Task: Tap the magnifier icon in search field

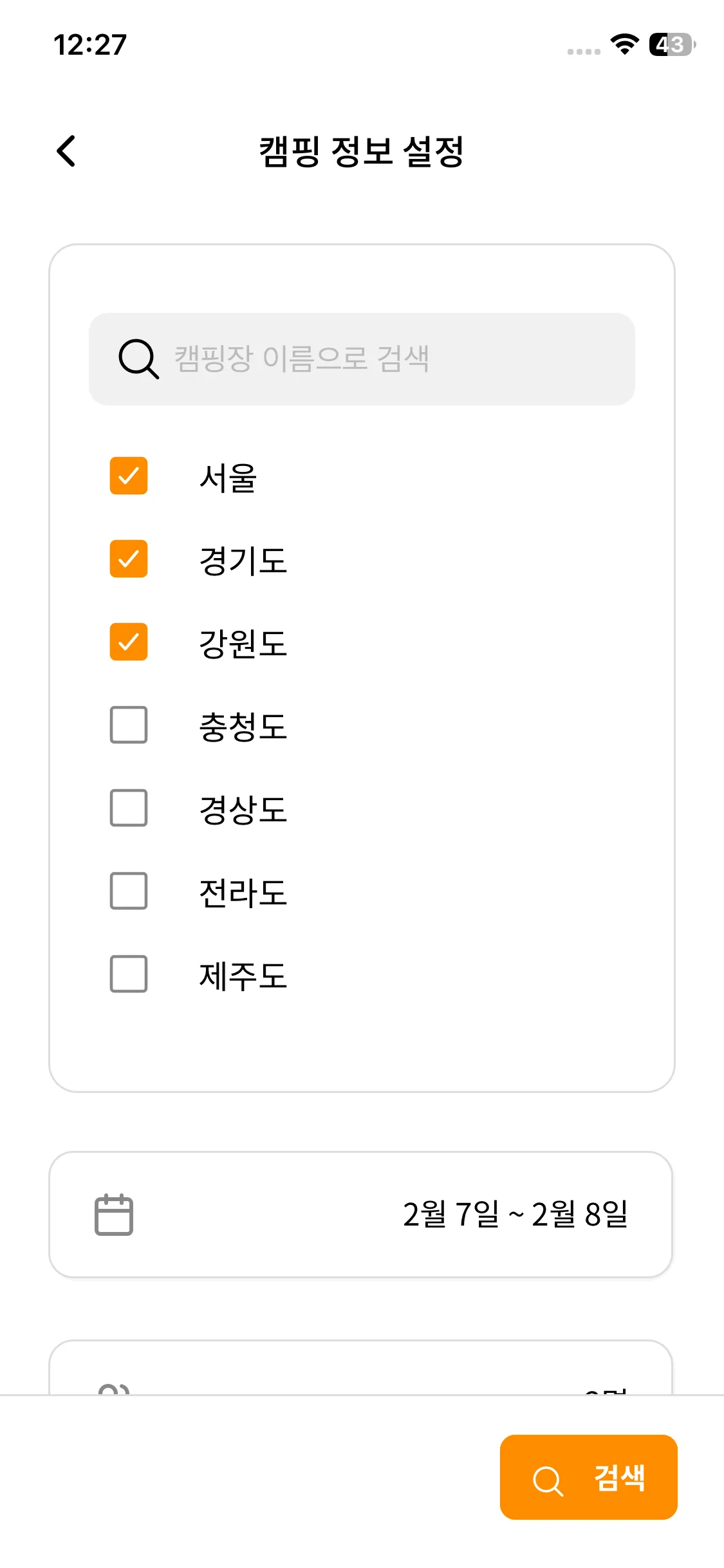Action: pyautogui.click(x=138, y=359)
